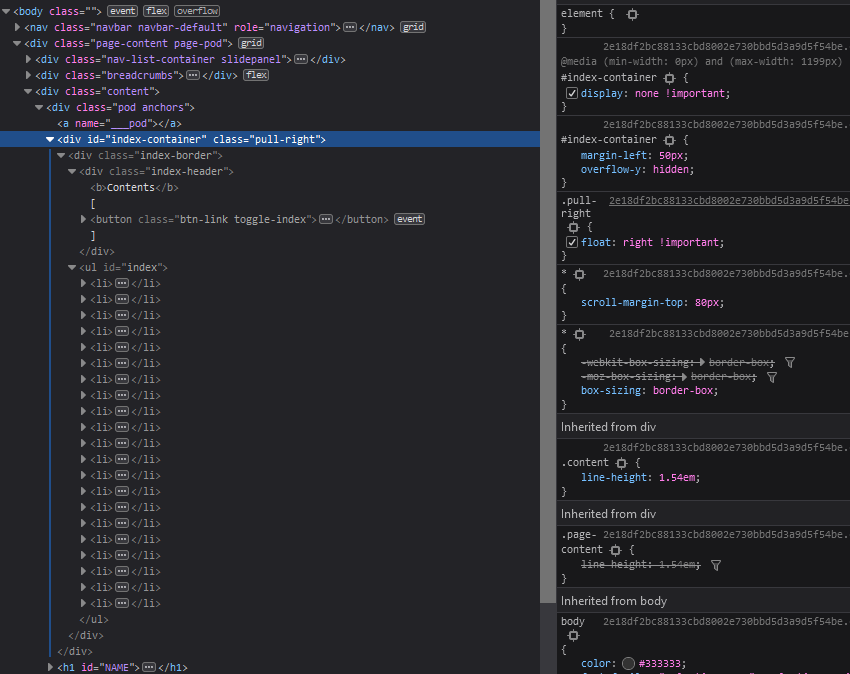Click the closing ul tag row
850x674 pixels.
click(94, 619)
